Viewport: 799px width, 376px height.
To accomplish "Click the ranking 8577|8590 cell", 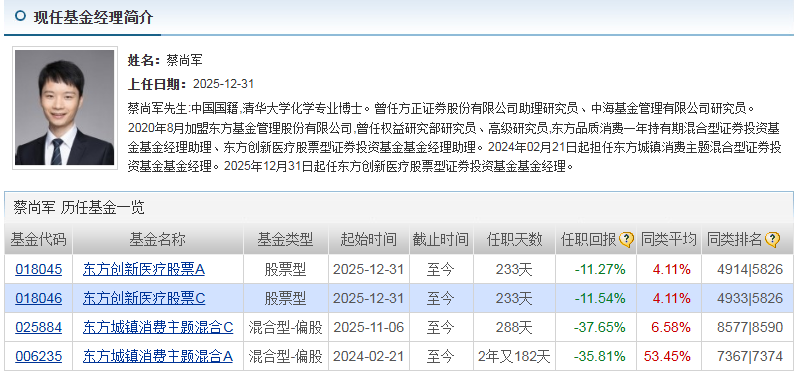I will [x=750, y=328].
